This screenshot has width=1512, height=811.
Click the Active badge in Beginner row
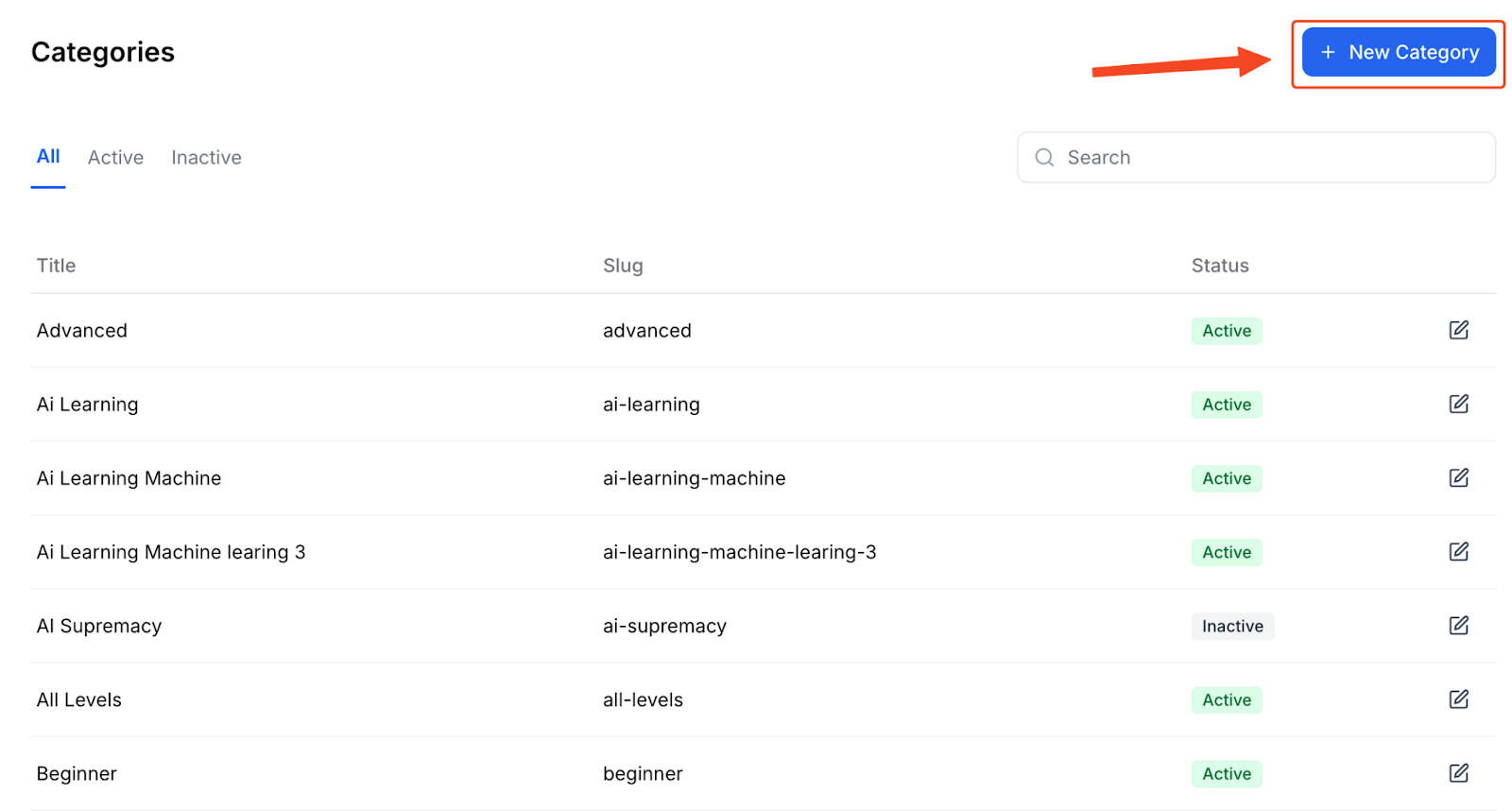(x=1227, y=773)
